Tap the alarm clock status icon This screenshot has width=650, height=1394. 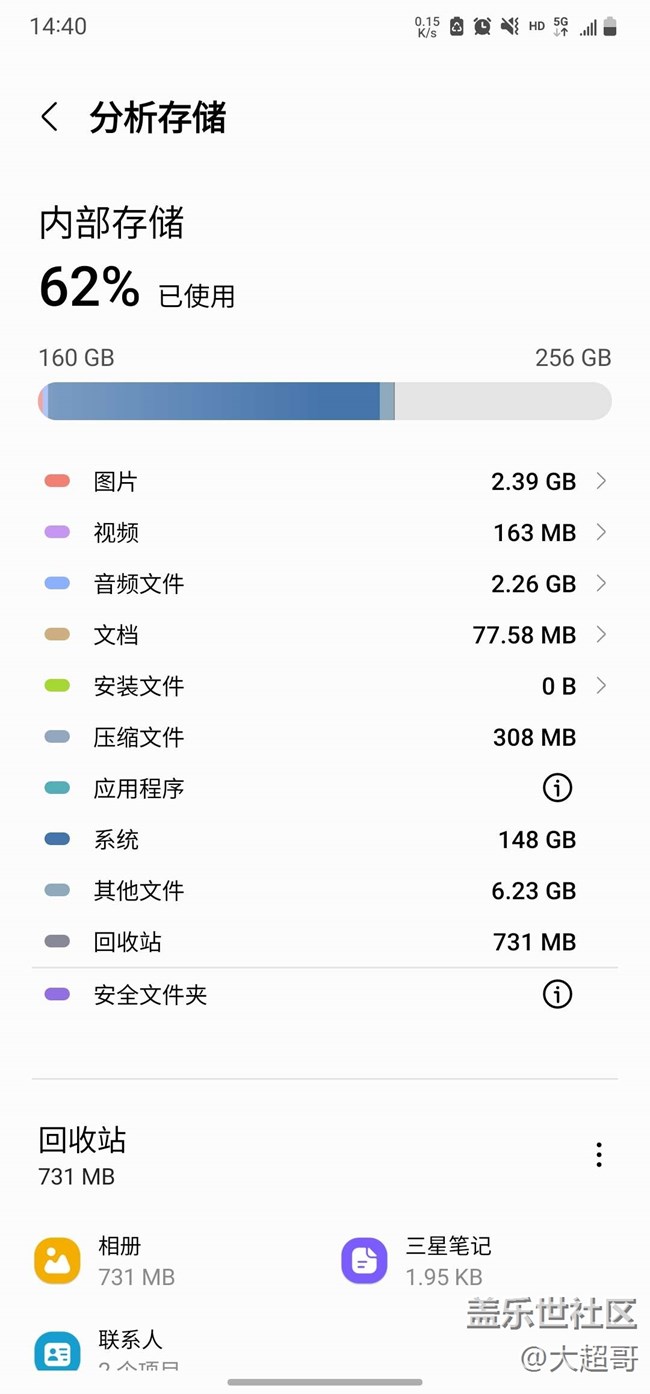click(x=482, y=27)
